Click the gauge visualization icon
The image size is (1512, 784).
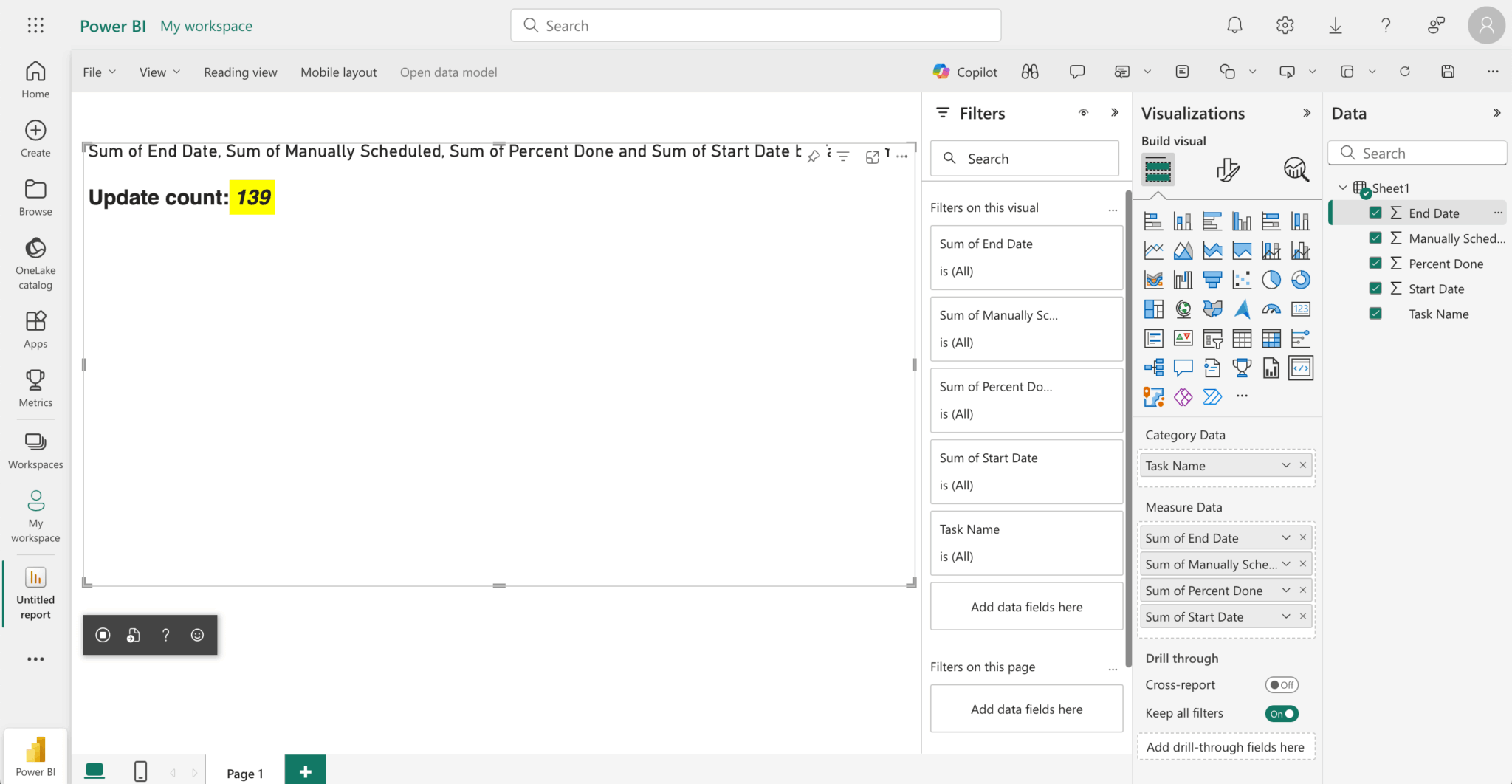click(1271, 309)
